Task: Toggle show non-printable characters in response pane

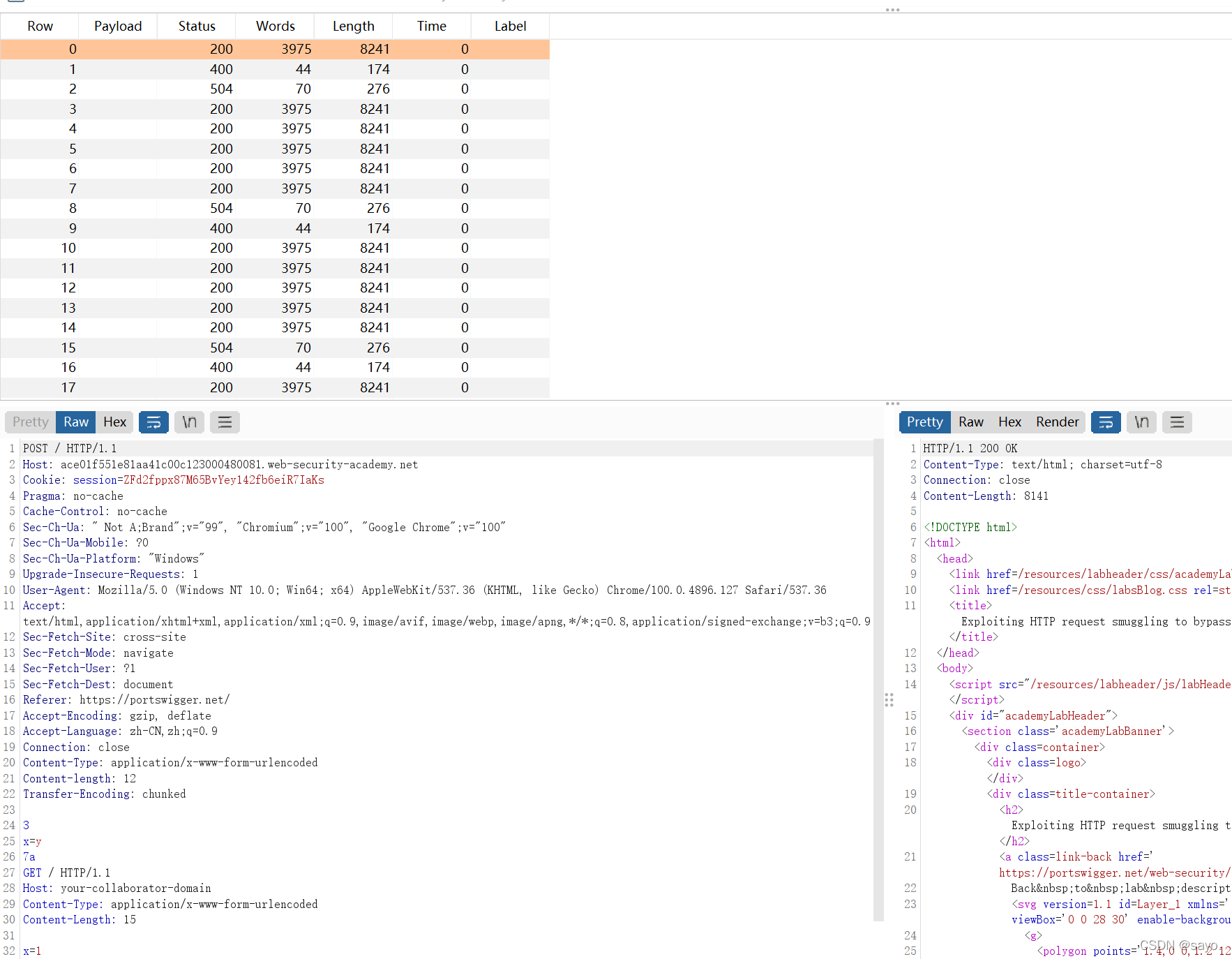Action: tap(1141, 422)
